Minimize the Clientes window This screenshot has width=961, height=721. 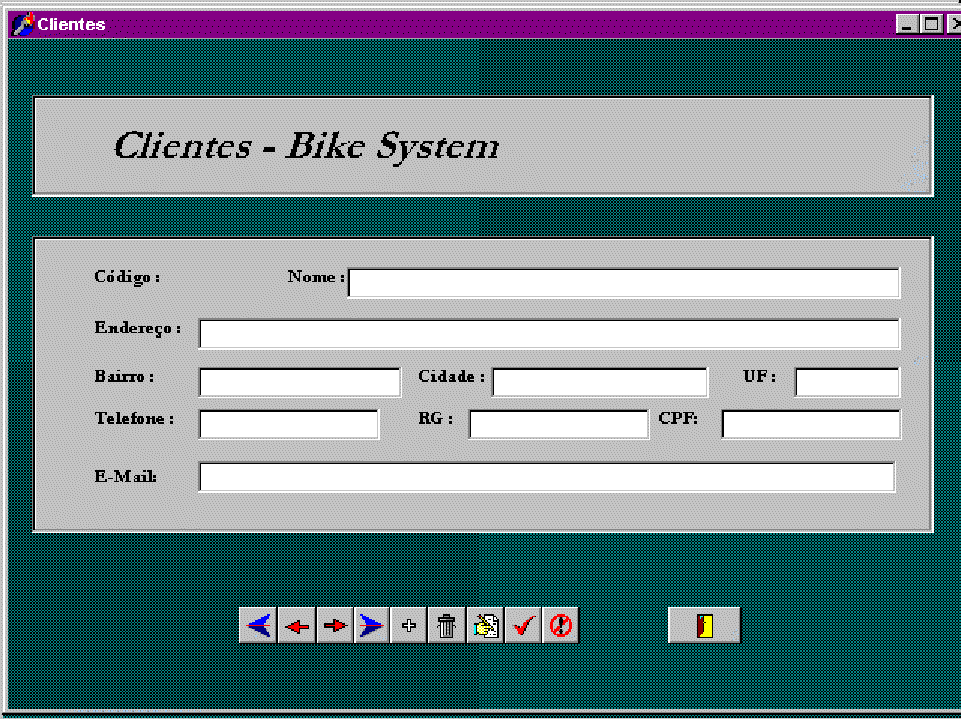pyautogui.click(x=906, y=25)
